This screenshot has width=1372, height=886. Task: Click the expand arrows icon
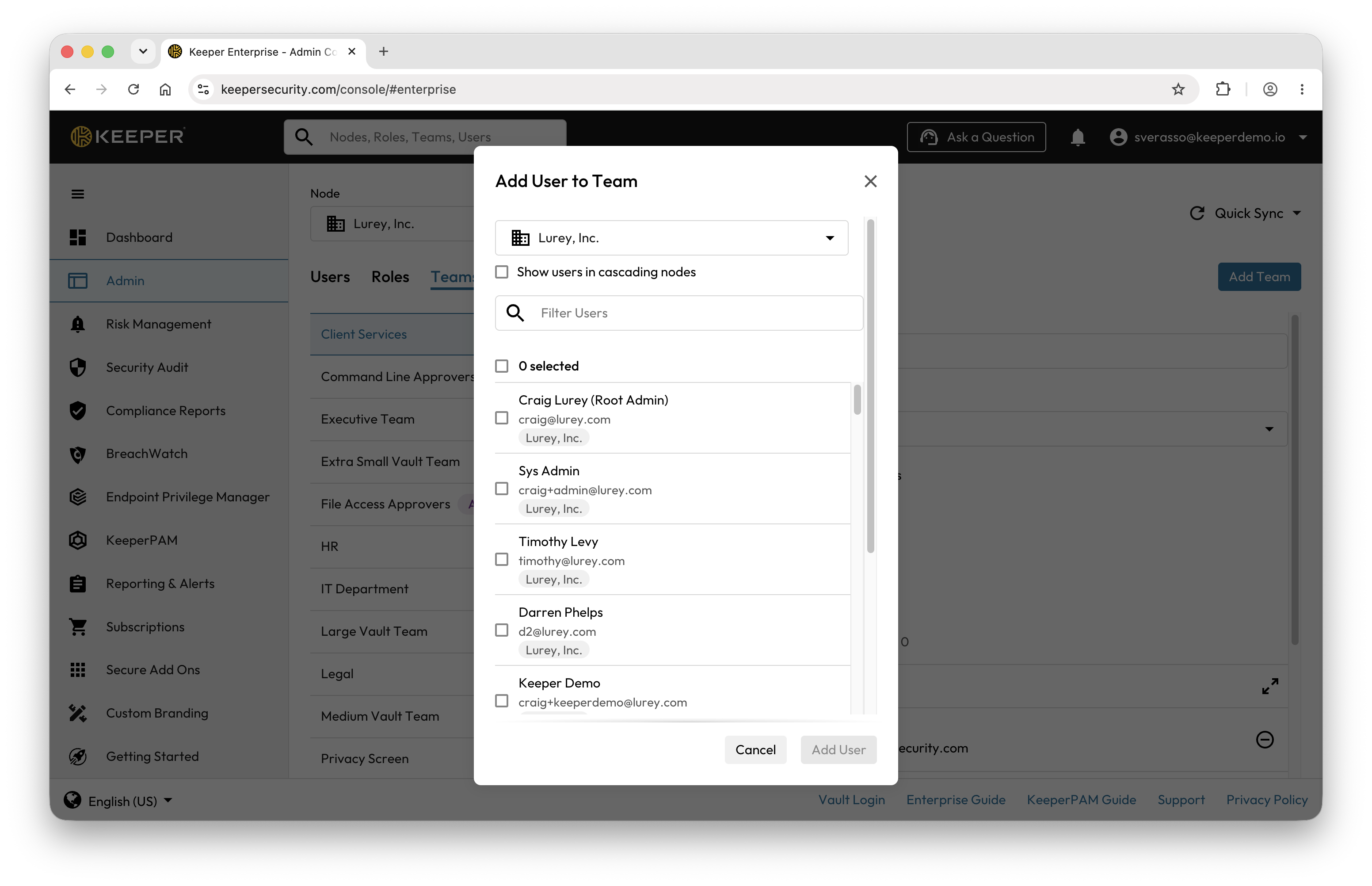pyautogui.click(x=1269, y=686)
